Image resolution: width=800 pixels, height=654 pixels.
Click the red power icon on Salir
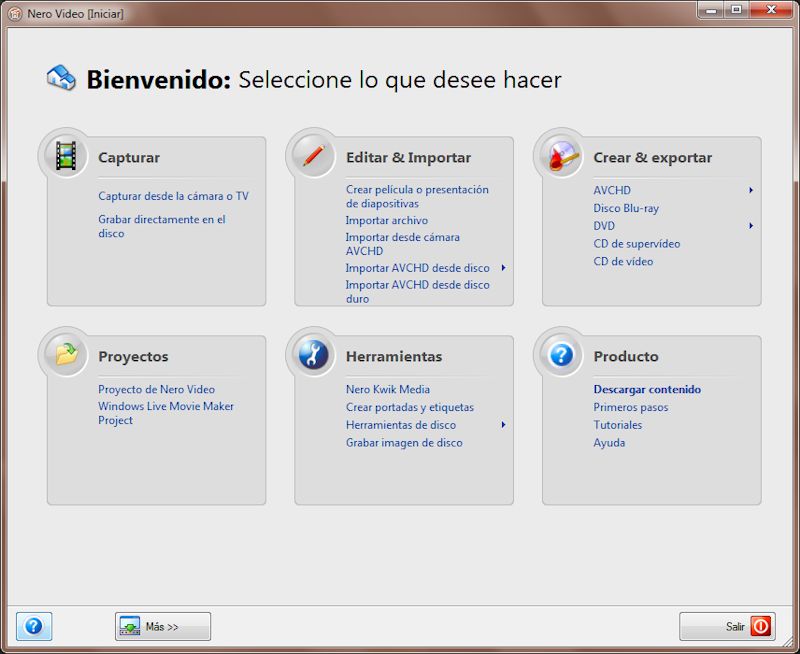760,626
